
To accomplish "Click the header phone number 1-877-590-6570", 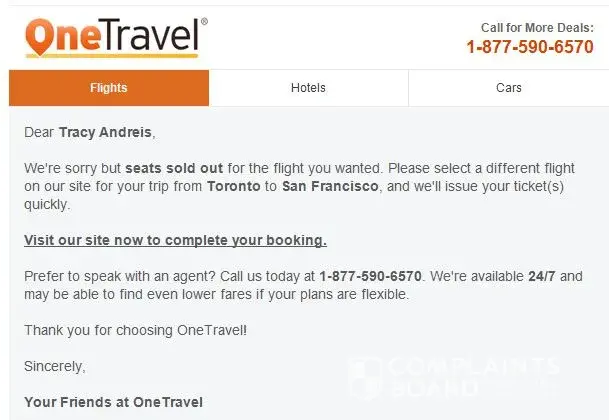I will pyautogui.click(x=529, y=47).
